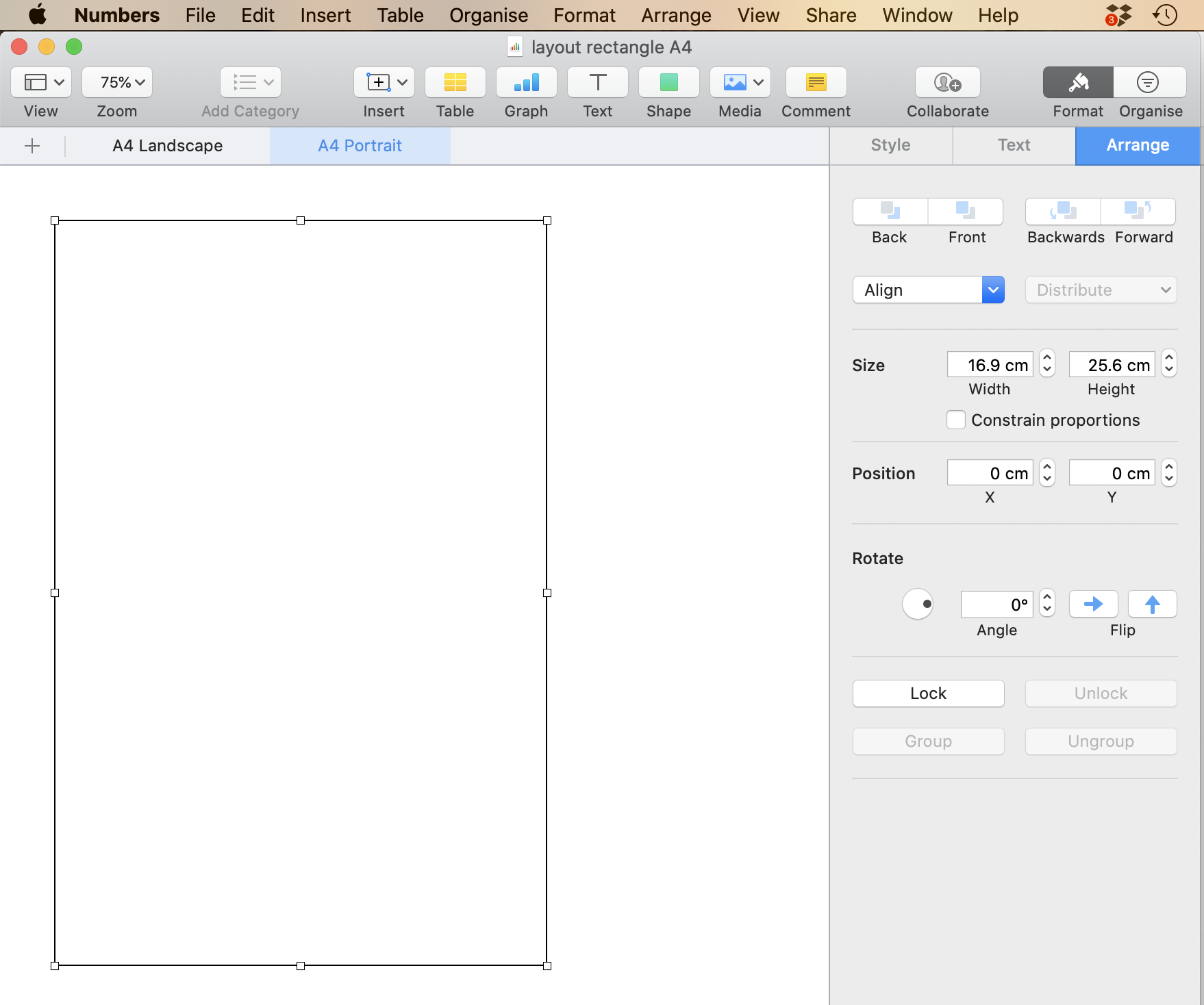Viewport: 1204px width, 1005px height.
Task: Enable Constrain proportions checkbox
Action: click(x=956, y=420)
